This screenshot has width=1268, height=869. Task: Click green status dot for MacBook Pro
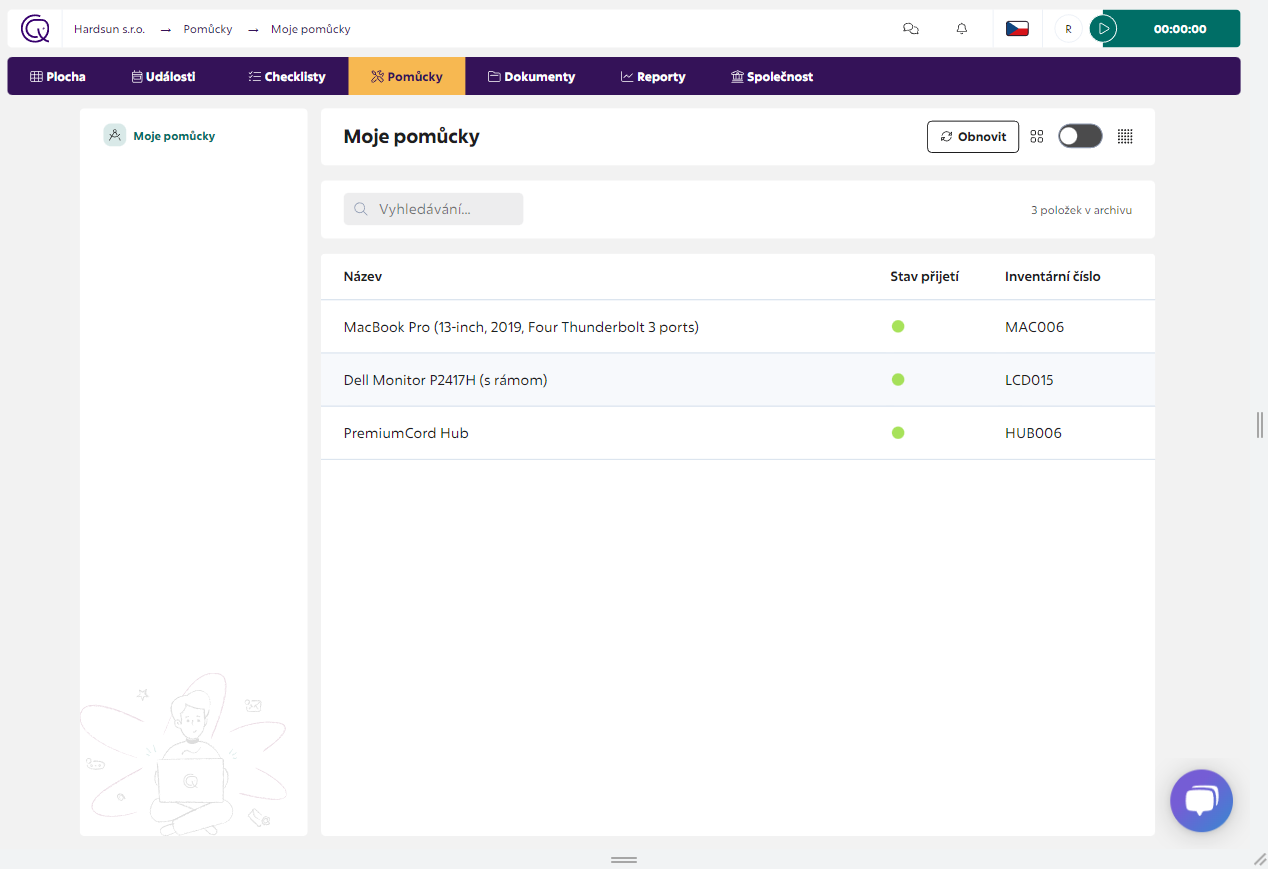coord(898,326)
